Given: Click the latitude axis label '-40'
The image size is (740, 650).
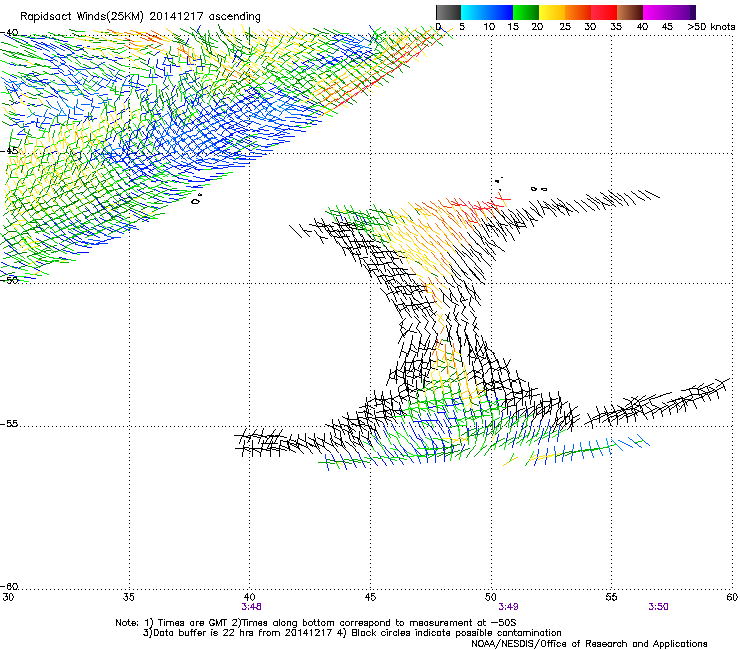Looking at the screenshot, I should pyautogui.click(x=9, y=33).
